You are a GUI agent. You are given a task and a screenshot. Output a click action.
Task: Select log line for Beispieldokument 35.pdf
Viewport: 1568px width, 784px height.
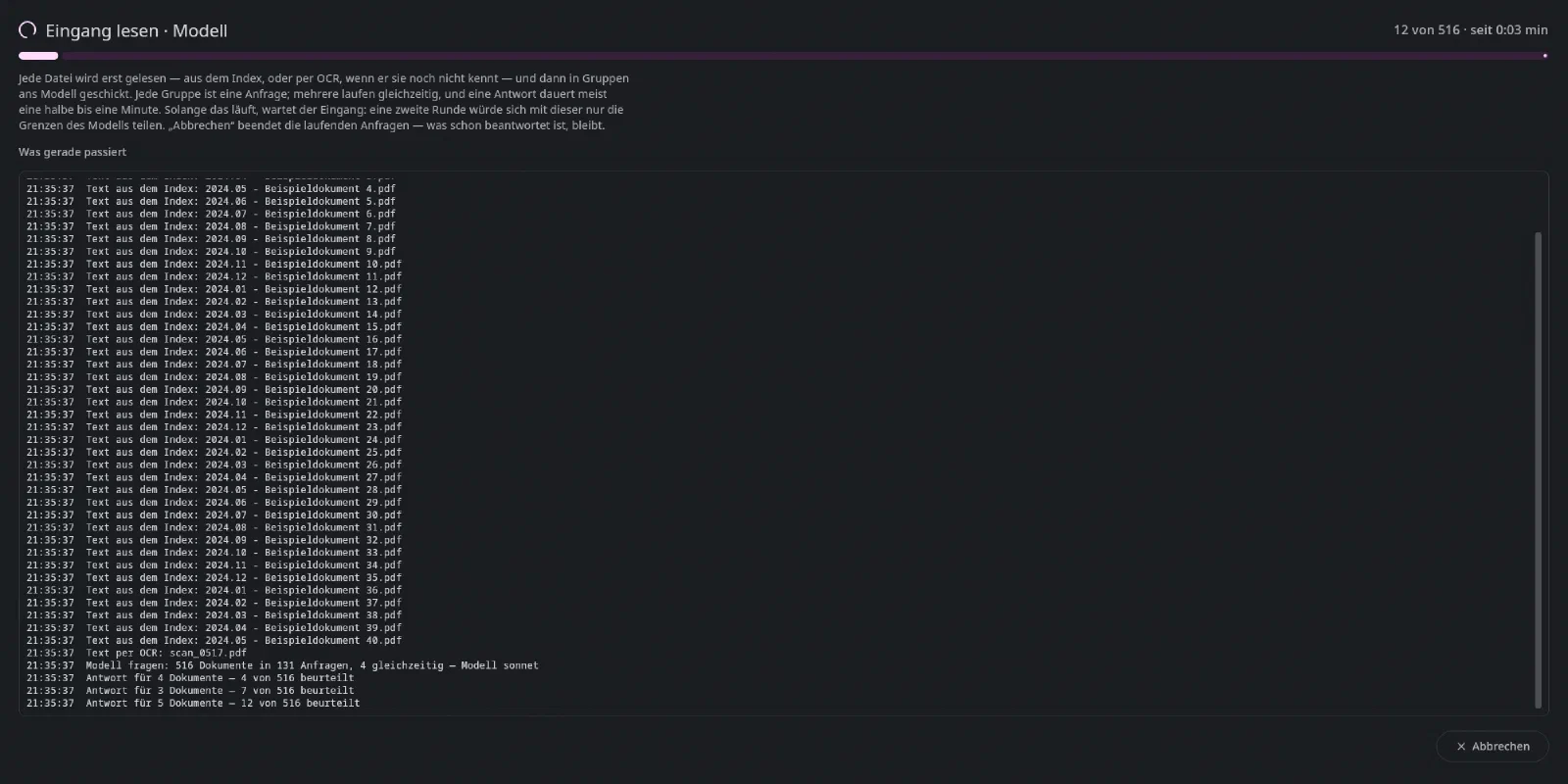tap(214, 578)
